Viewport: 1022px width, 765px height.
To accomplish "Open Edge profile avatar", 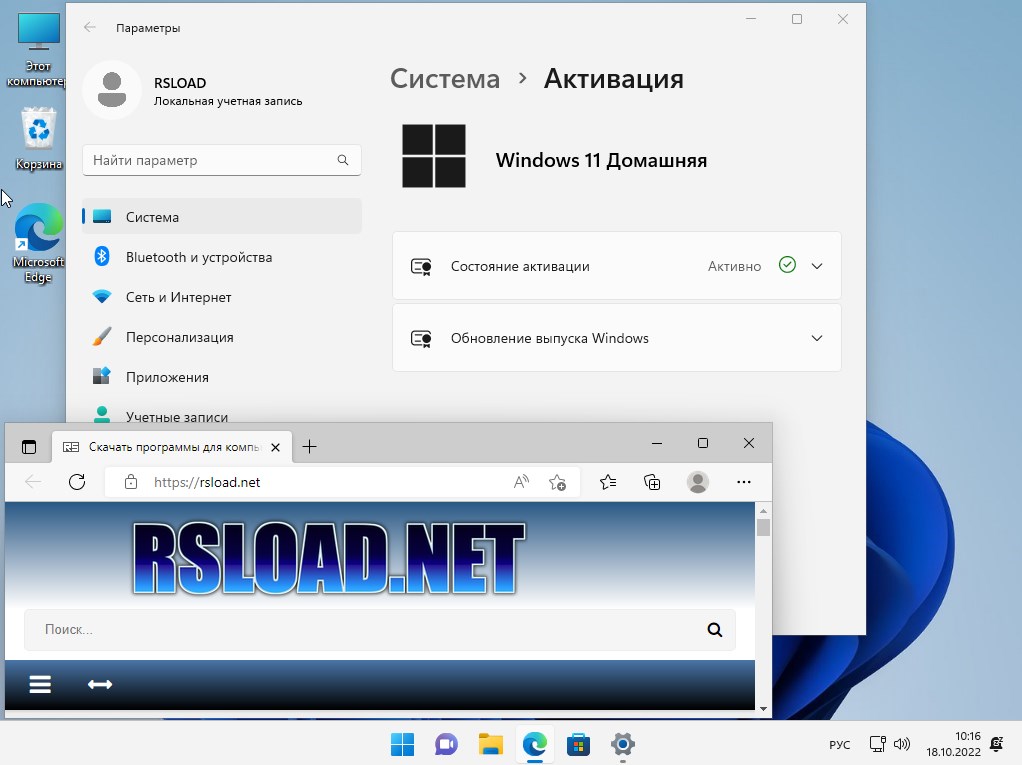I will [697, 482].
